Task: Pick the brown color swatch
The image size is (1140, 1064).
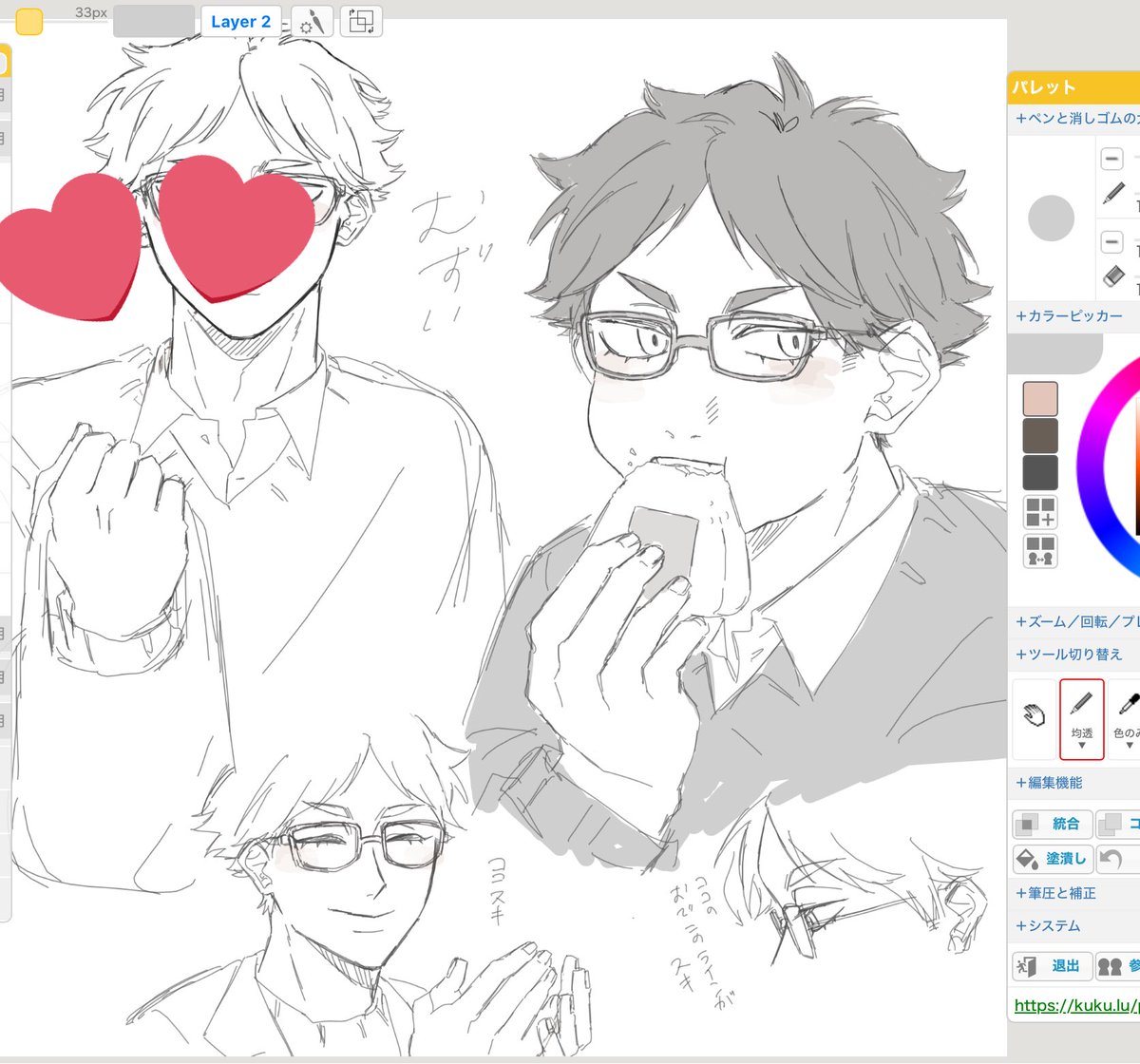Action: pos(1040,436)
